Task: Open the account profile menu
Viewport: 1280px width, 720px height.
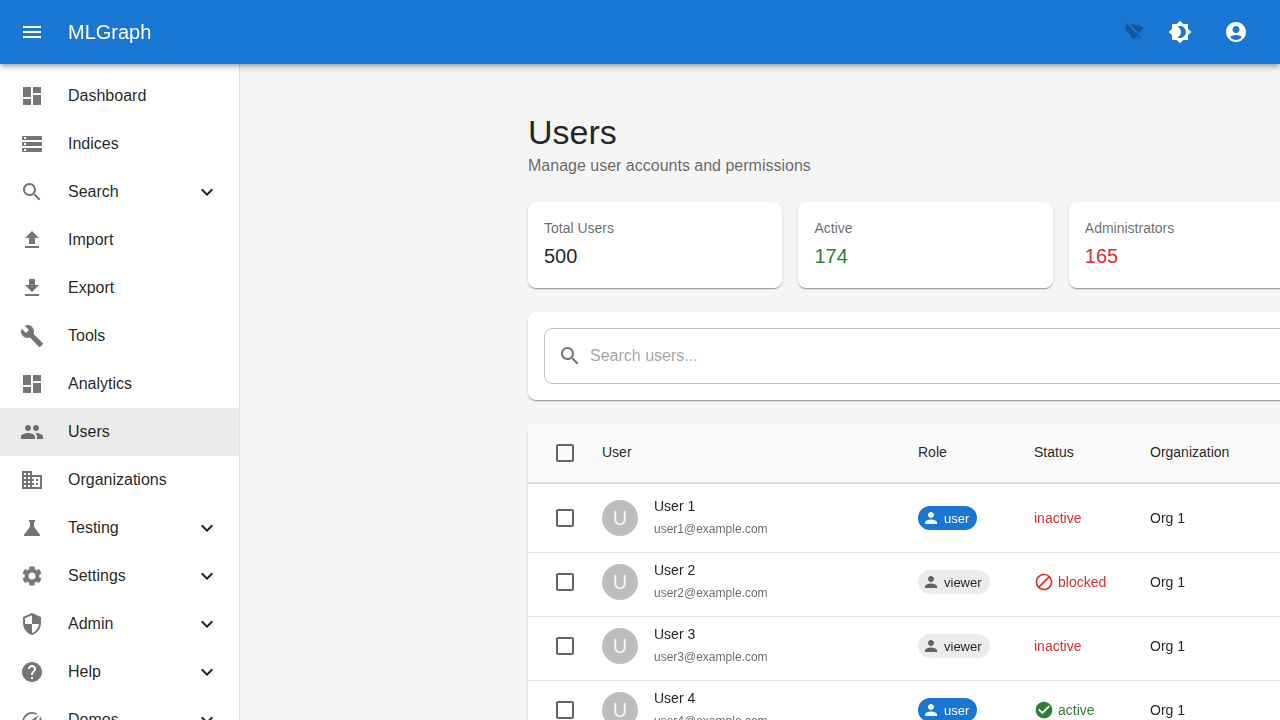Action: click(x=1236, y=32)
